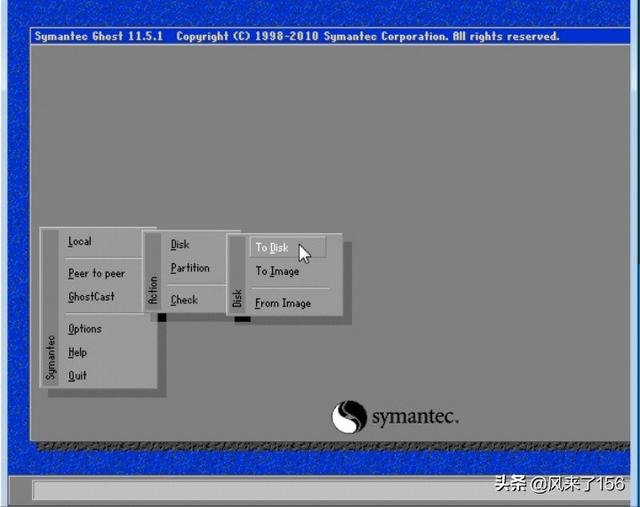Choose Disk in the Action submenu

click(180, 244)
